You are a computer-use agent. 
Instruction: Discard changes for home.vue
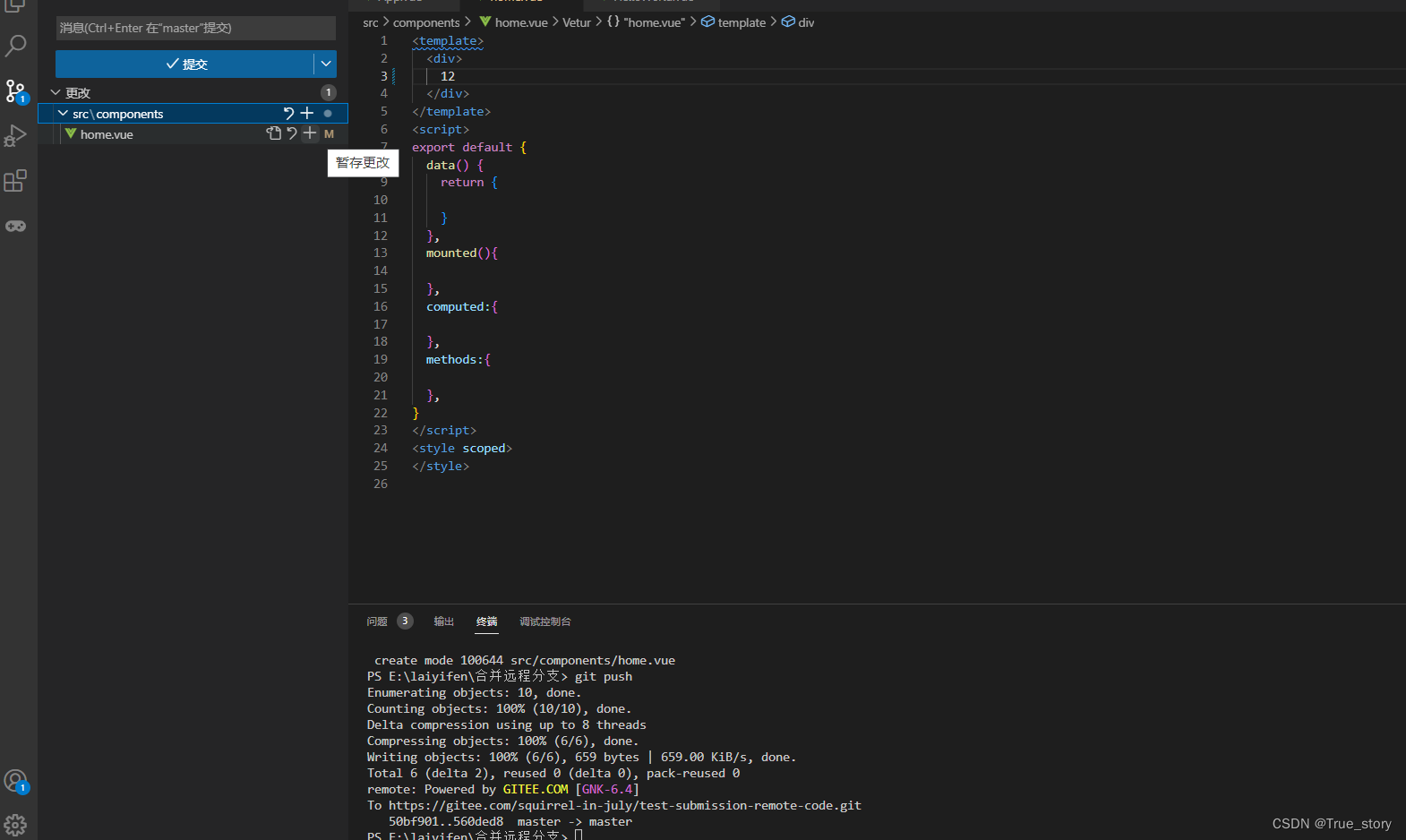point(292,133)
